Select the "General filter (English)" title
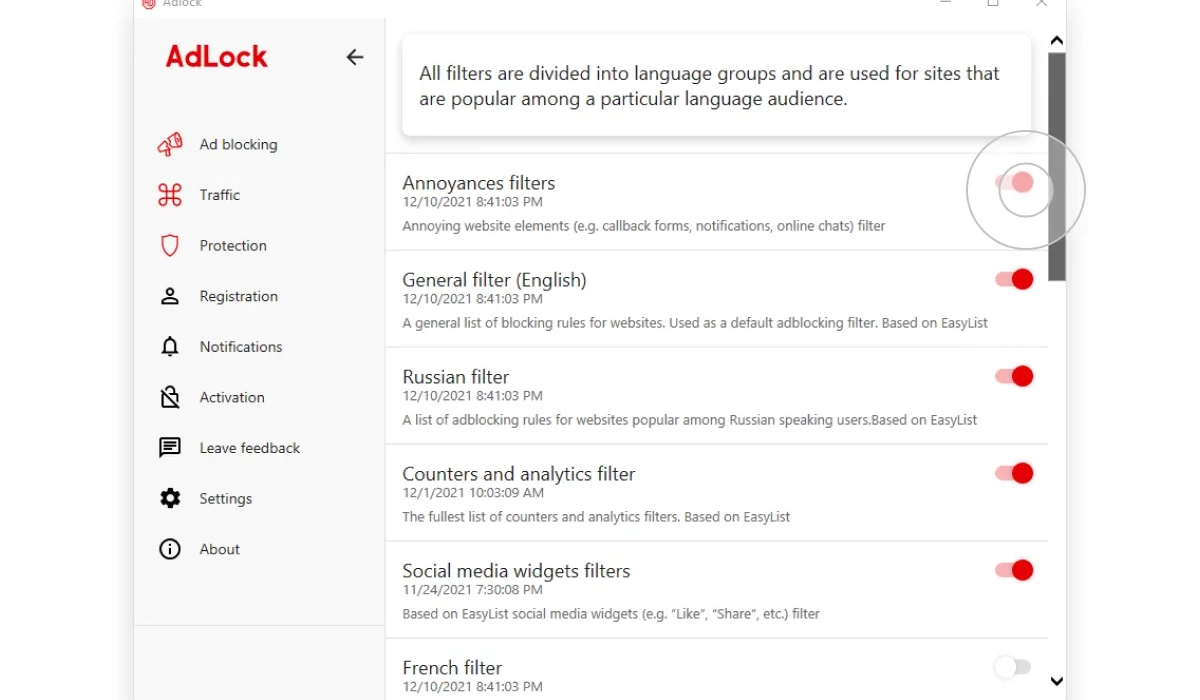 494,280
